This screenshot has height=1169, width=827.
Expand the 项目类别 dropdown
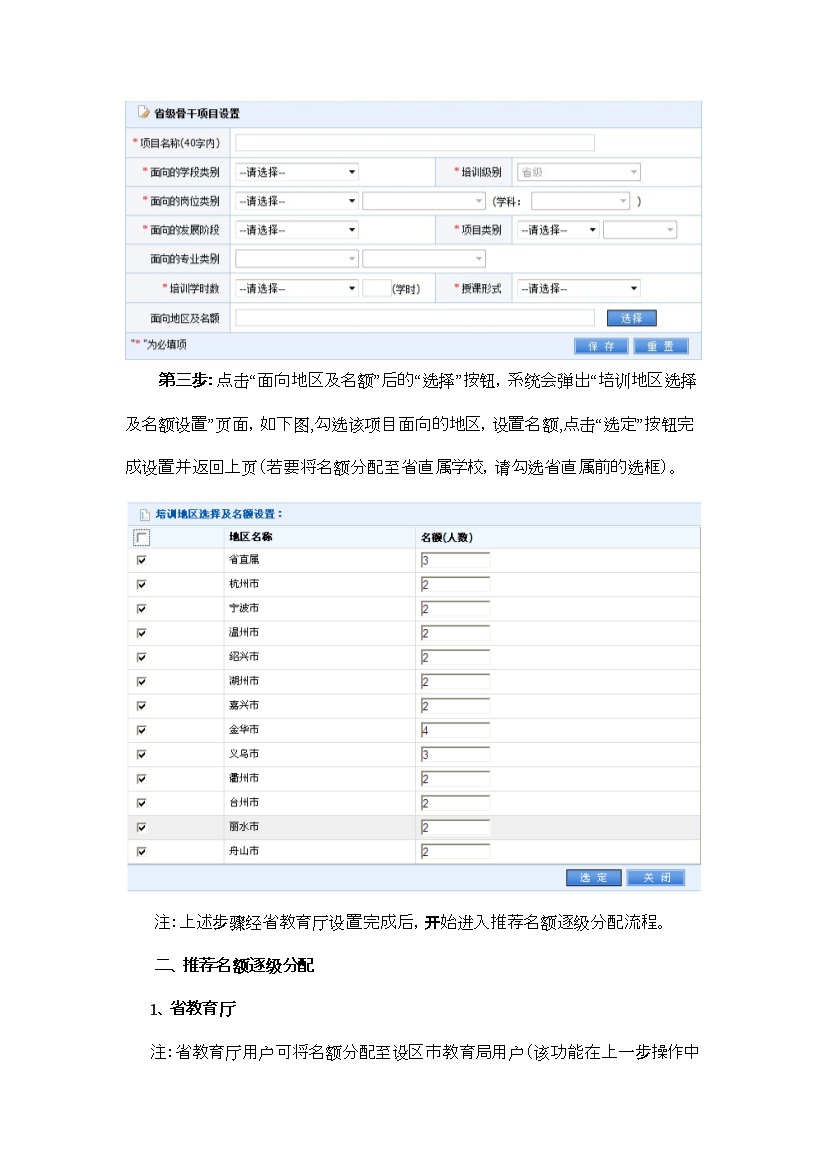click(557, 230)
